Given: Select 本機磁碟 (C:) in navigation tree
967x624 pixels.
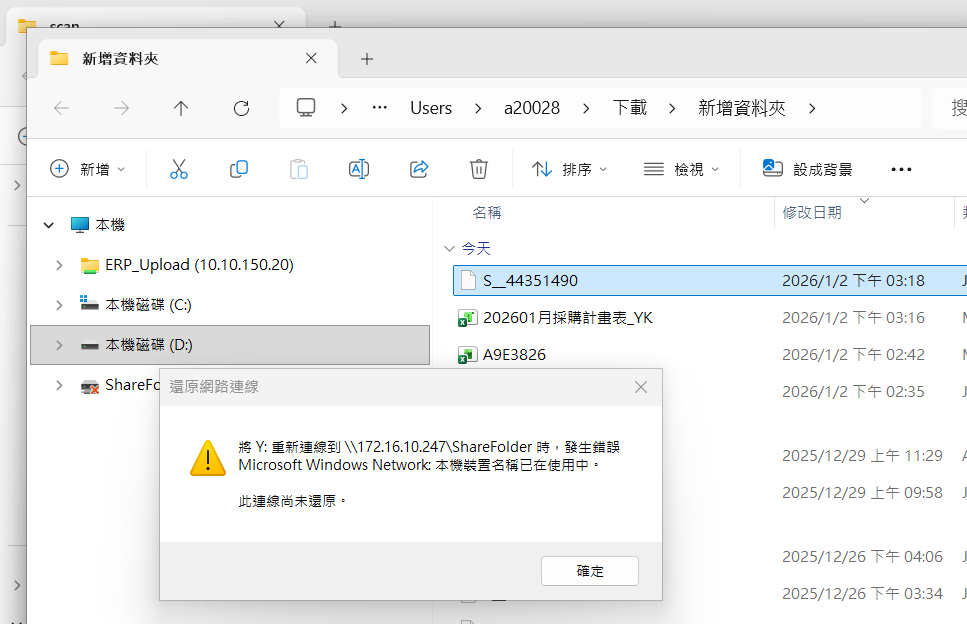Looking at the screenshot, I should point(148,305).
